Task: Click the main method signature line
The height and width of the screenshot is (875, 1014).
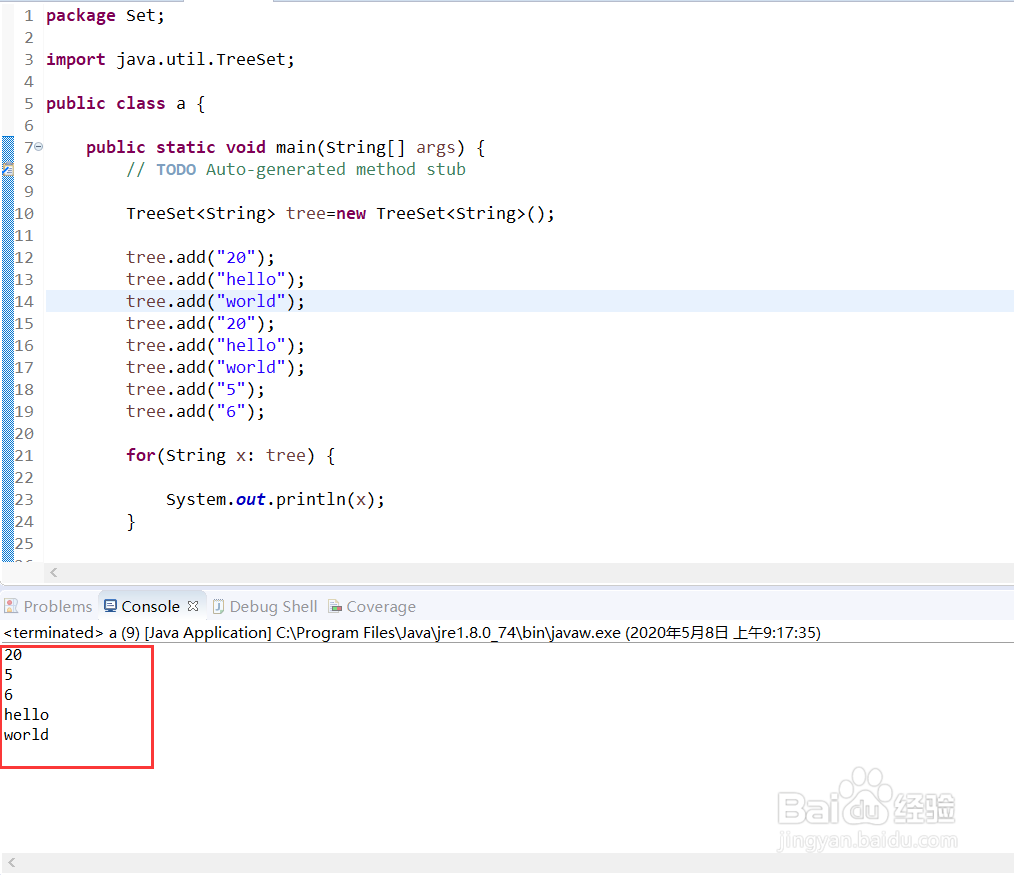Action: tap(285, 147)
